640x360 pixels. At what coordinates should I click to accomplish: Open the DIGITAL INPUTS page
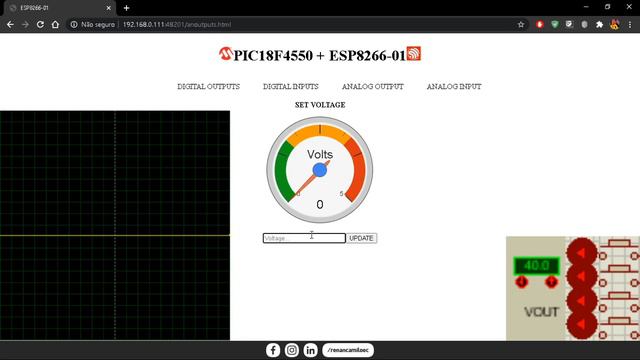[291, 87]
